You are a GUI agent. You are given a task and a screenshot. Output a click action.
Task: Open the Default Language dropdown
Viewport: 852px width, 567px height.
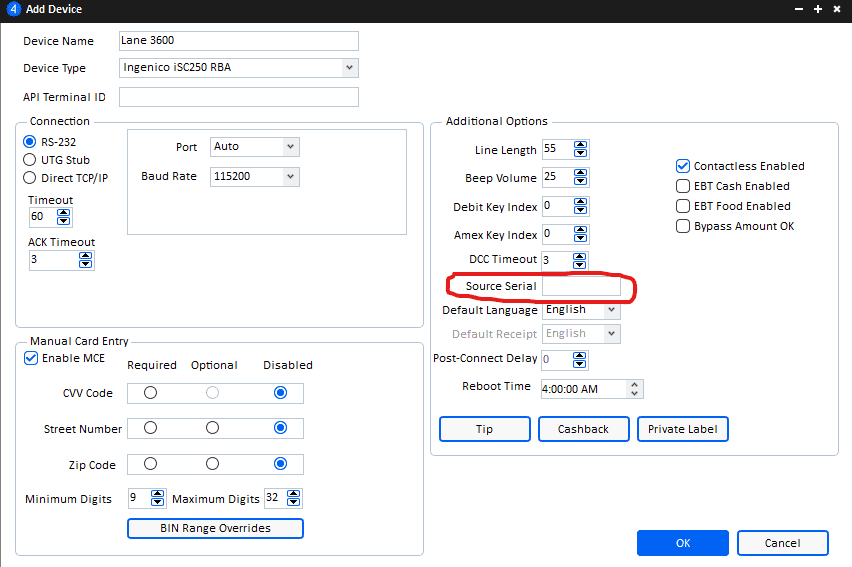(610, 310)
